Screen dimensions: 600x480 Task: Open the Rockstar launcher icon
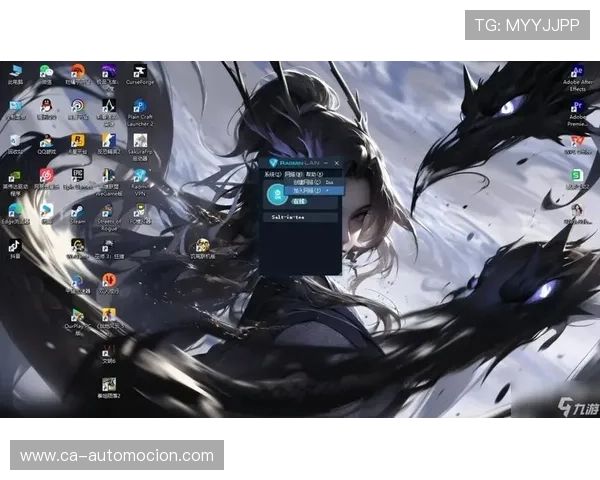[78, 144]
